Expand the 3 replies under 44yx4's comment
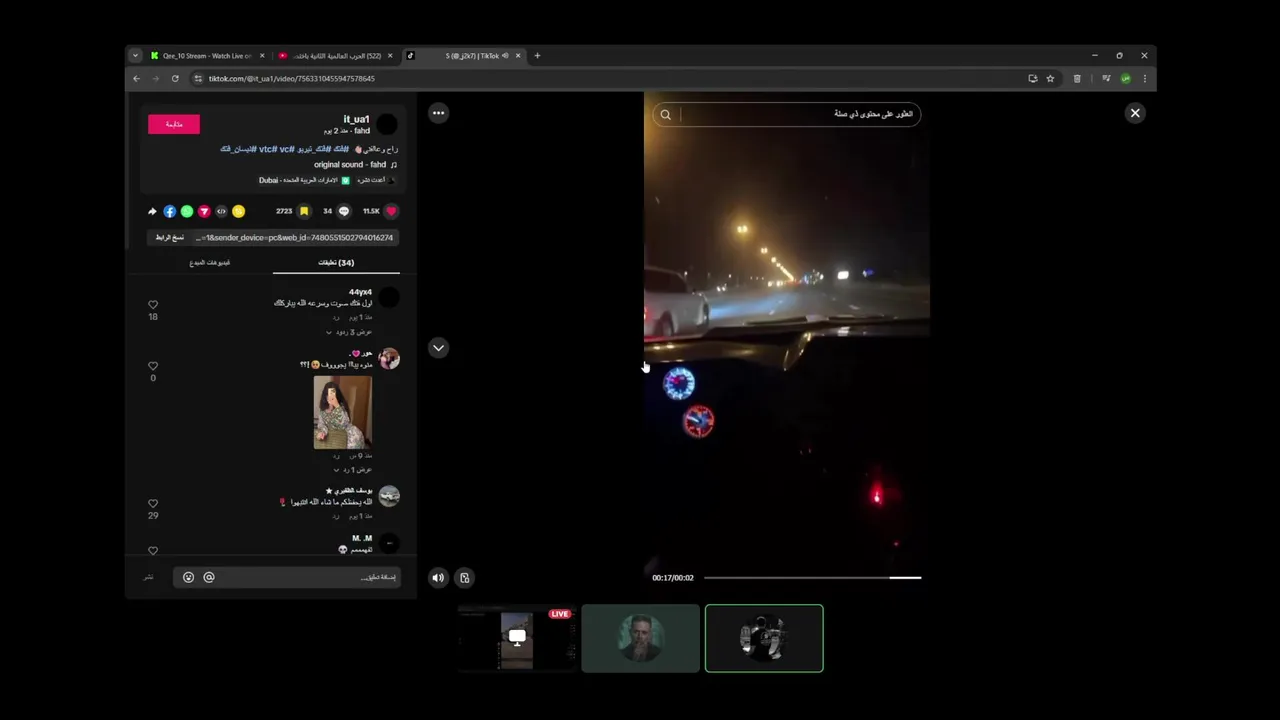Screen dimensions: 1280x720 [349, 332]
